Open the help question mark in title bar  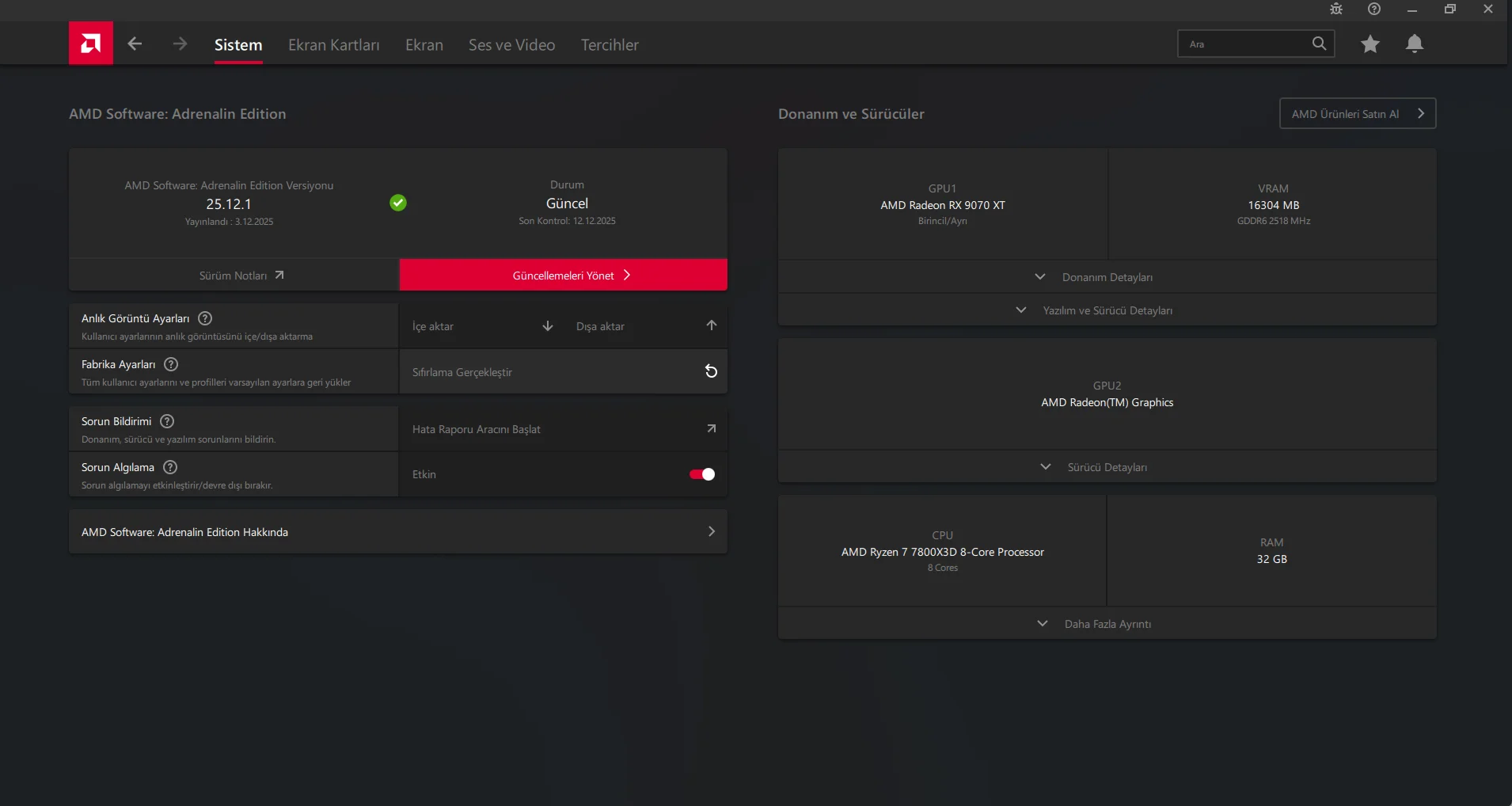[1374, 9]
